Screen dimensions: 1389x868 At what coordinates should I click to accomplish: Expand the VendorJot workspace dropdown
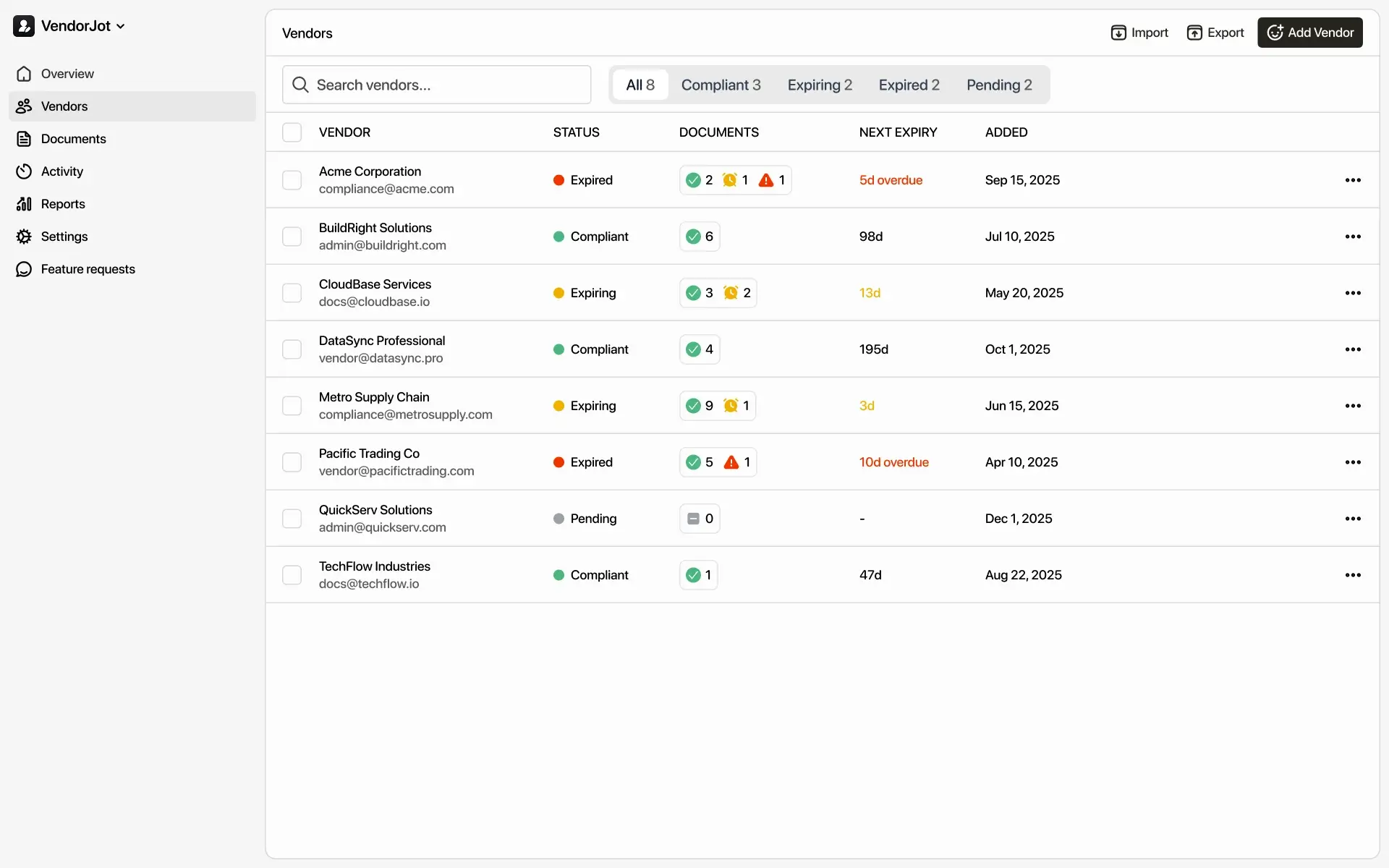click(x=120, y=26)
